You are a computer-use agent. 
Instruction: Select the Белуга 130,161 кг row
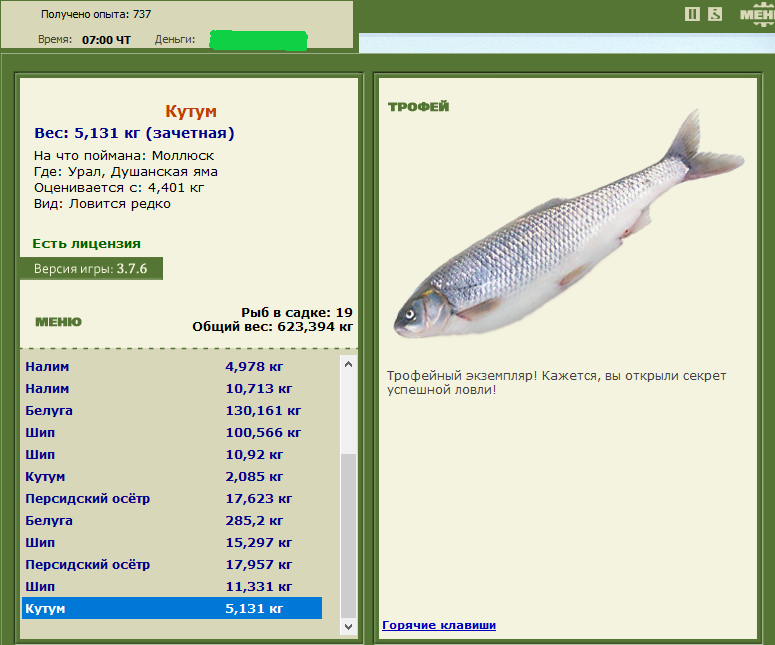coord(172,411)
